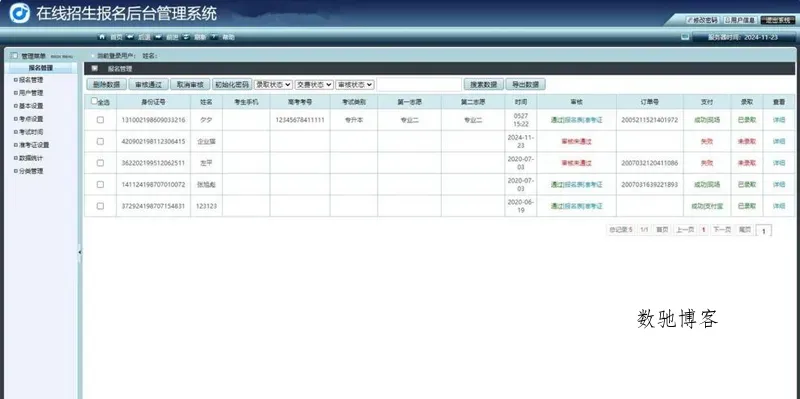Toggle the 全选 select-all checkbox
This screenshot has height=399, width=800.
94,101
